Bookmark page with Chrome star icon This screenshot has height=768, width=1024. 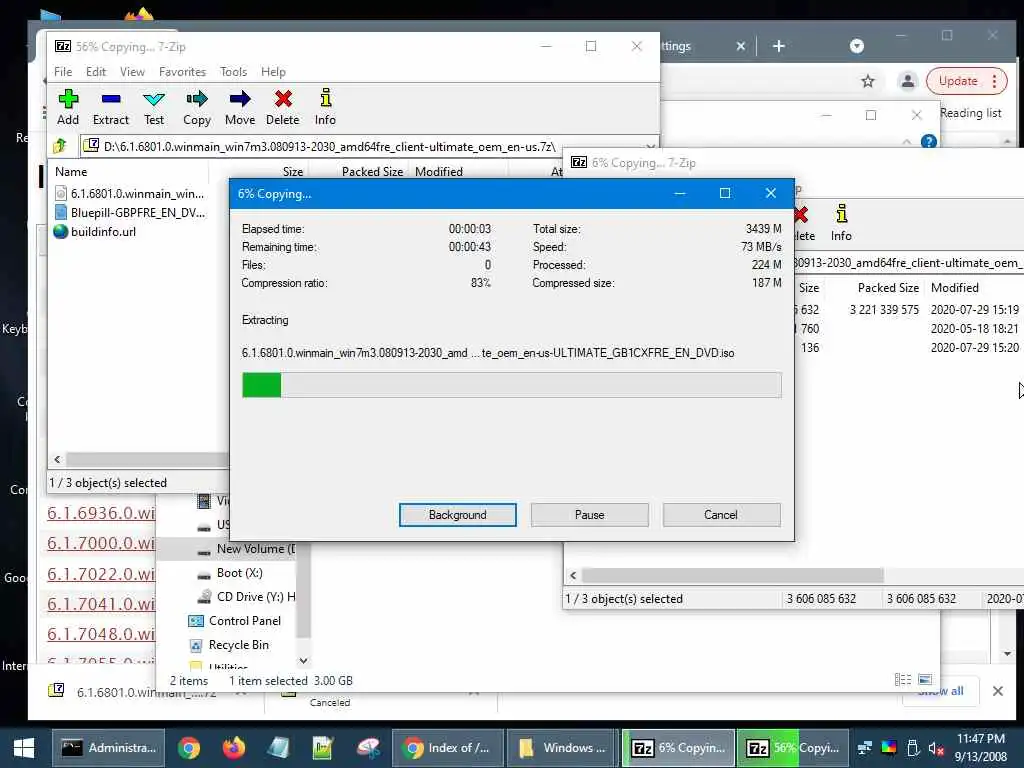pyautogui.click(x=867, y=81)
